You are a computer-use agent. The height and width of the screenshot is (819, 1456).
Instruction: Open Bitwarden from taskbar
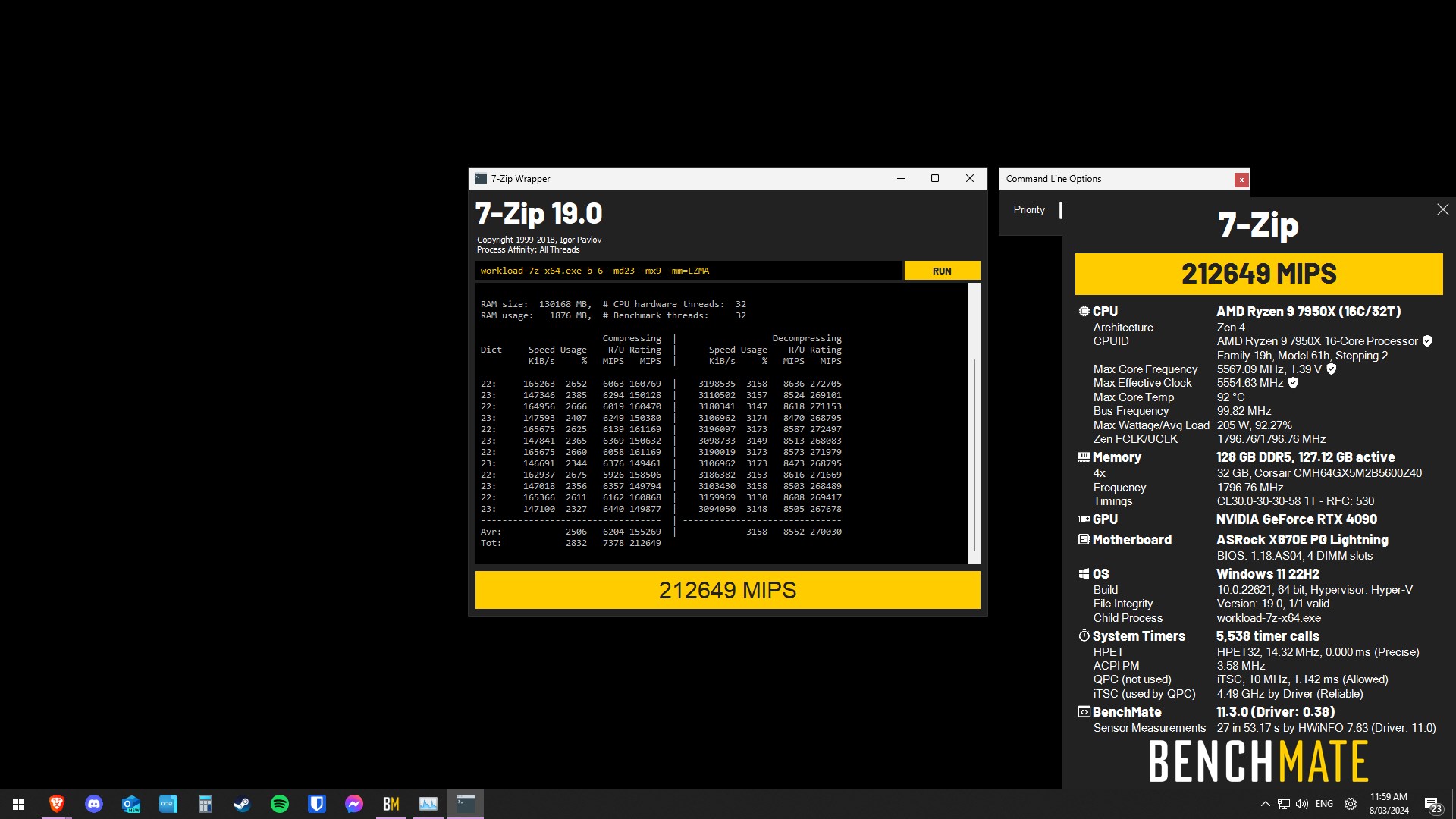tap(317, 804)
